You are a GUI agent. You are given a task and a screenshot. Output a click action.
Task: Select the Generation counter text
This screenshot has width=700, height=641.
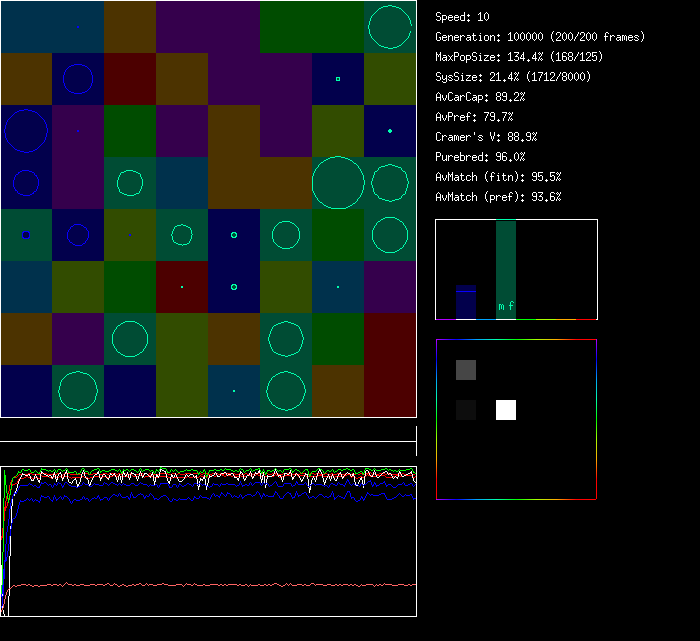tap(540, 37)
